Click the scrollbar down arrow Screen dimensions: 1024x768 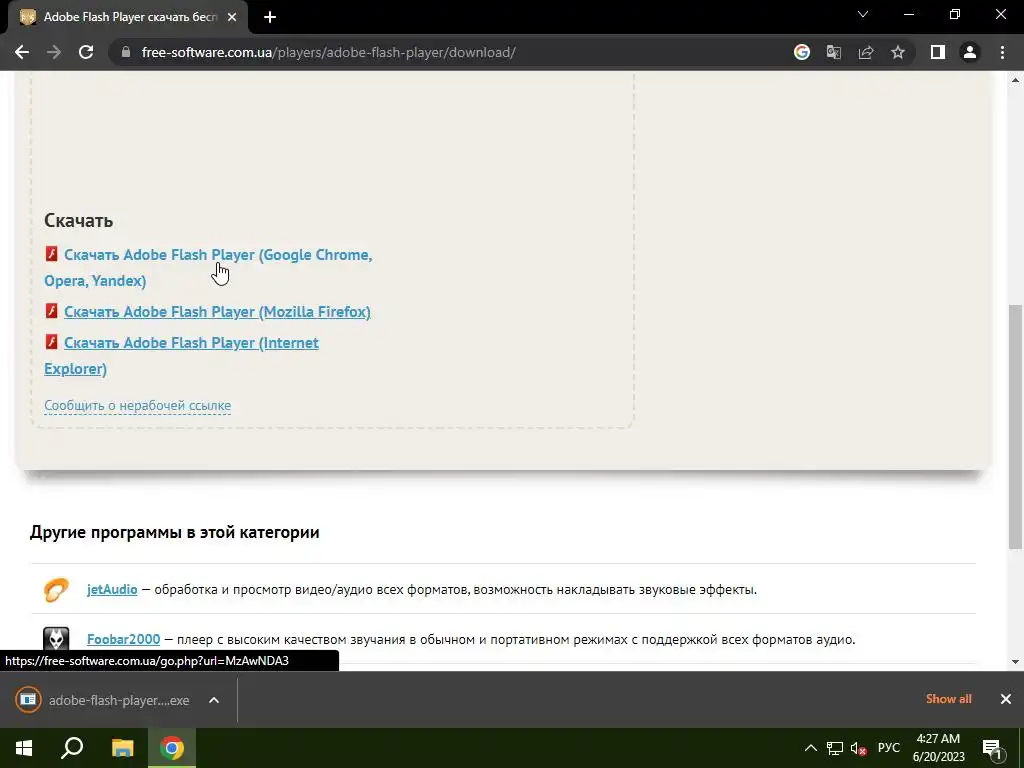coord(1015,662)
